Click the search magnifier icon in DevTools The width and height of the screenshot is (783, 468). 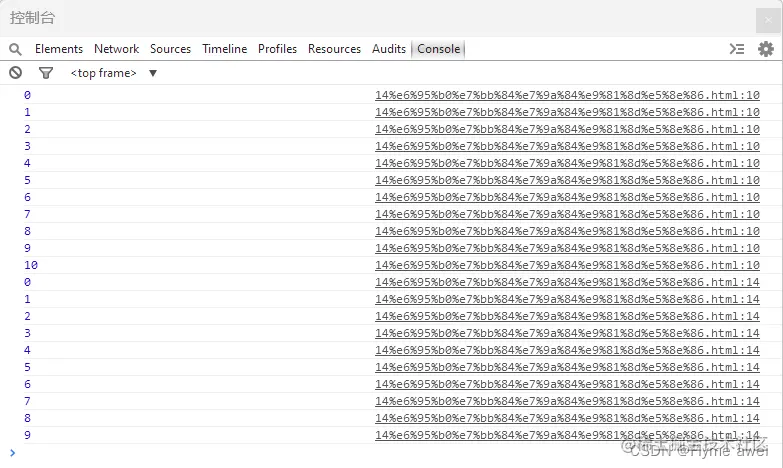15,49
